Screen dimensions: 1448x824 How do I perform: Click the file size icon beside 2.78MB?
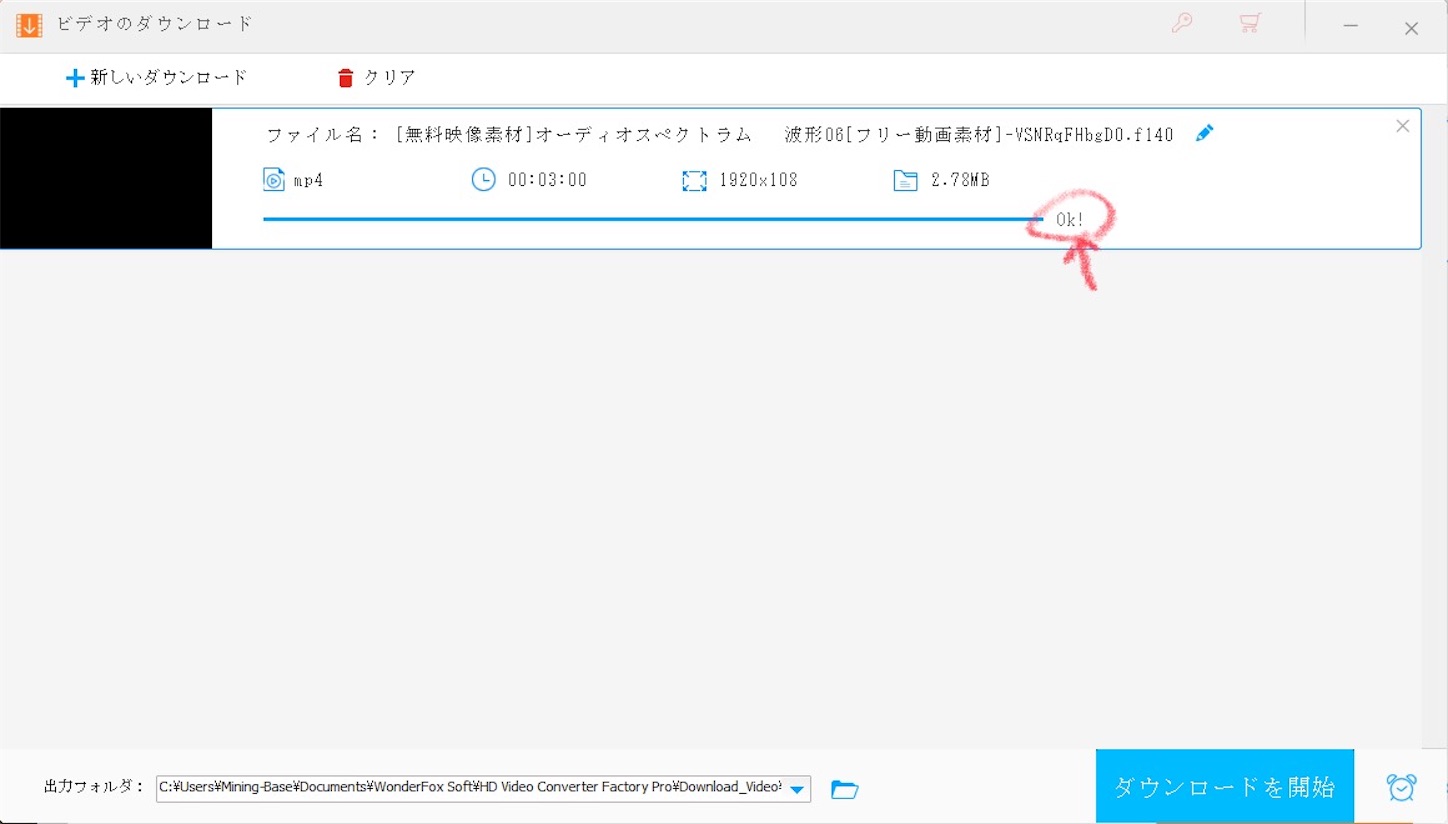click(906, 179)
